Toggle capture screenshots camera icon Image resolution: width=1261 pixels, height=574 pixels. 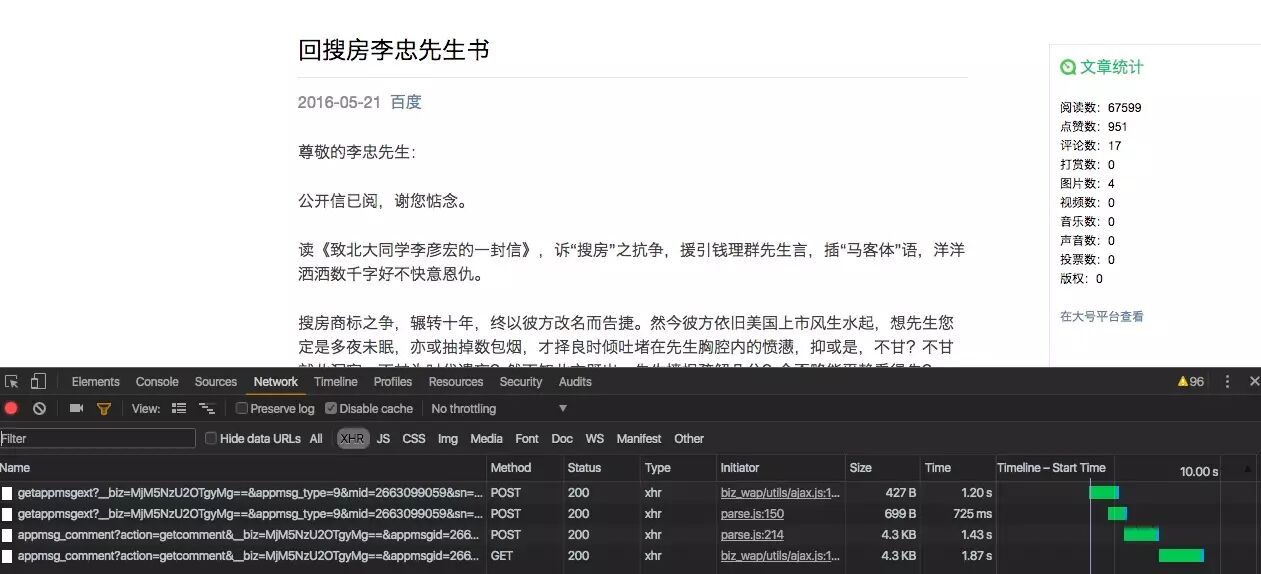tap(76, 408)
